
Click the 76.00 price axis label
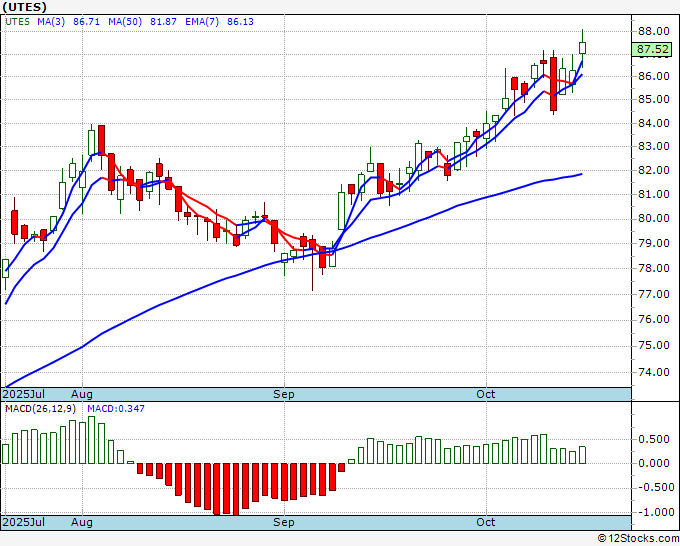(x=654, y=320)
